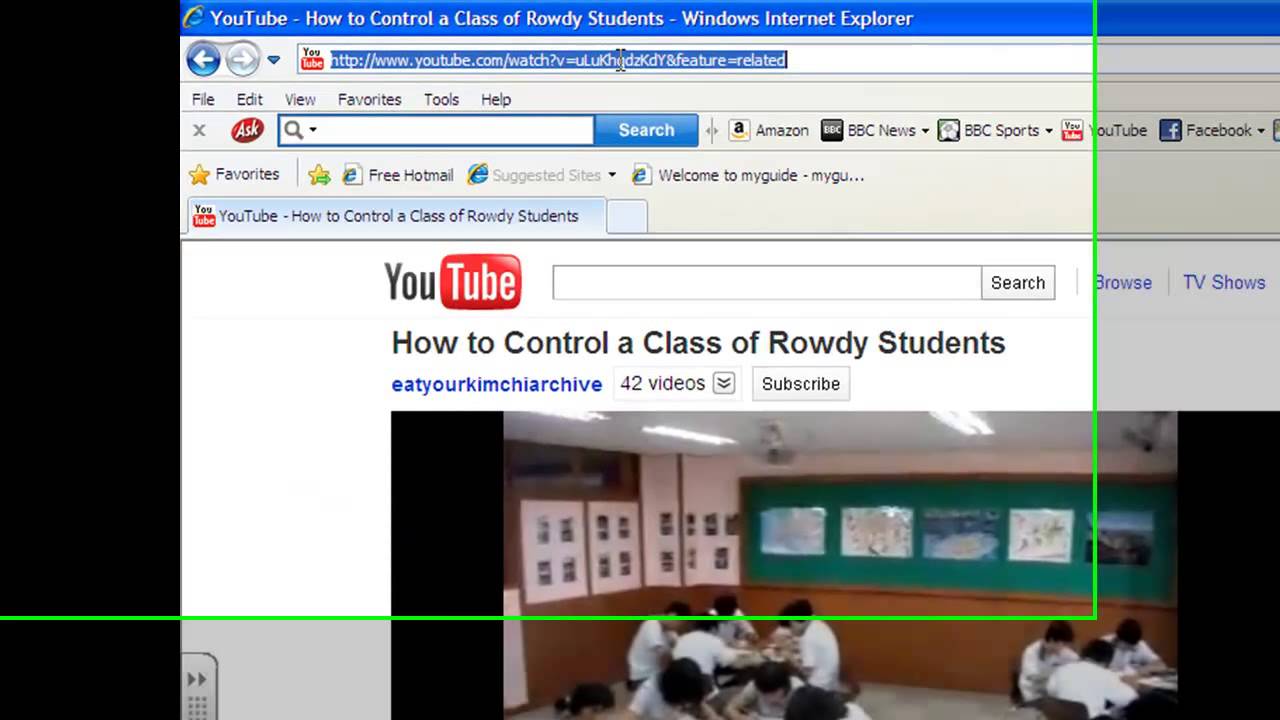1280x720 pixels.
Task: Click the YouTube page Search button
Action: coord(1018,283)
